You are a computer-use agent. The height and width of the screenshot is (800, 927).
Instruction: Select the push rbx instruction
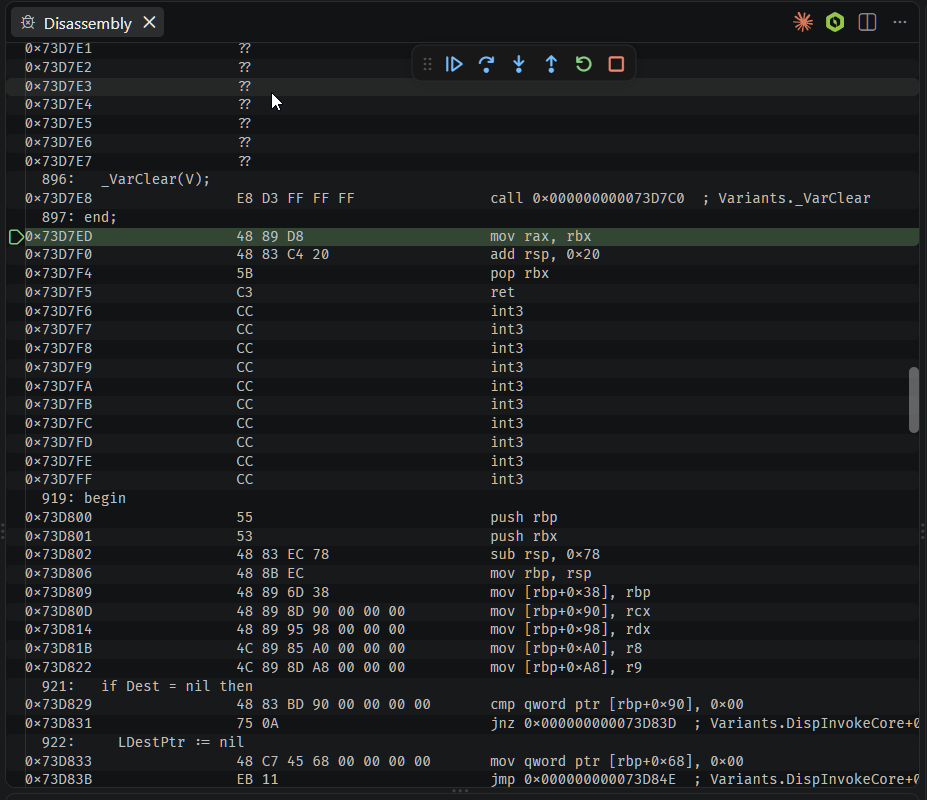point(524,536)
